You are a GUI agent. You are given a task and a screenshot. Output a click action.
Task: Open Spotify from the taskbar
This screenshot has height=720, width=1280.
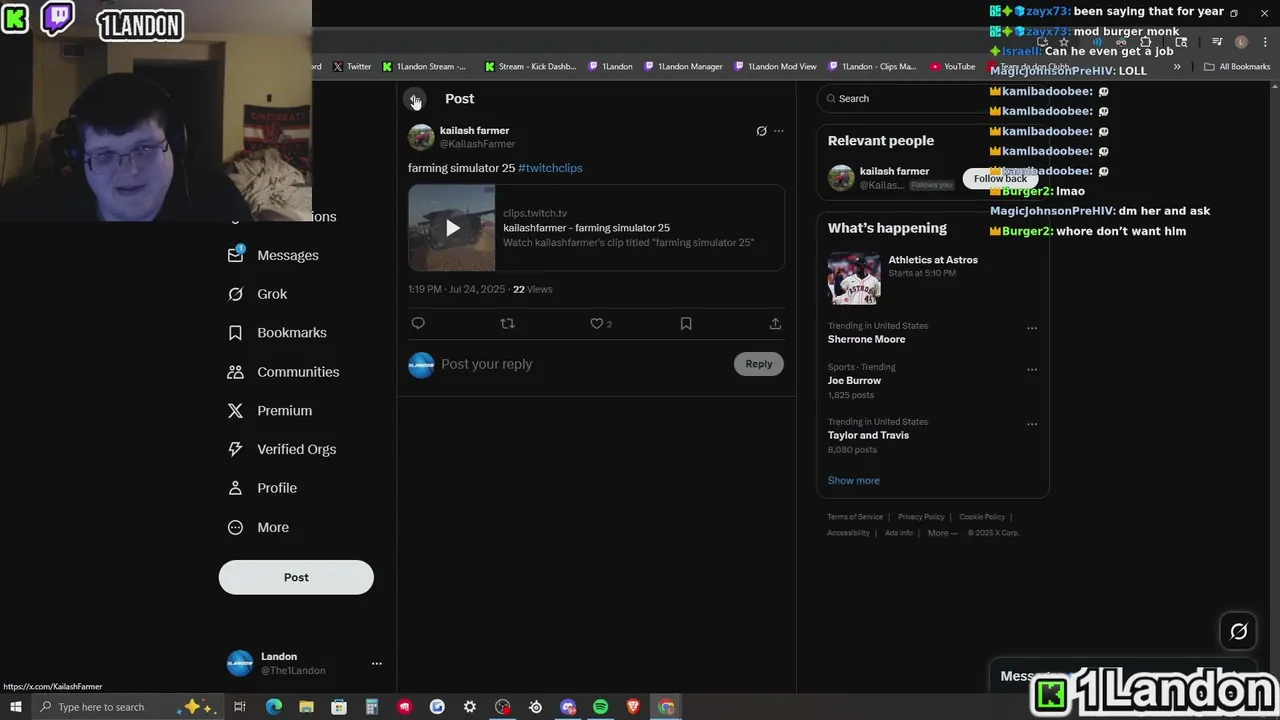click(600, 707)
